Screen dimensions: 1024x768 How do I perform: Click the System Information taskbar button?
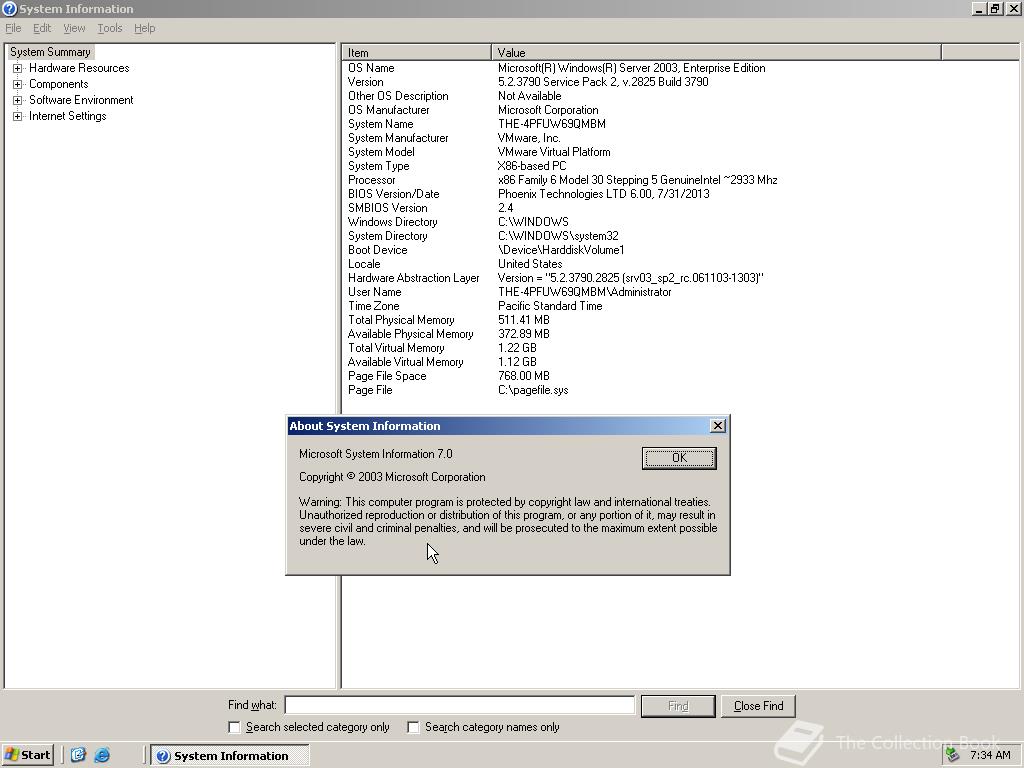click(x=230, y=756)
